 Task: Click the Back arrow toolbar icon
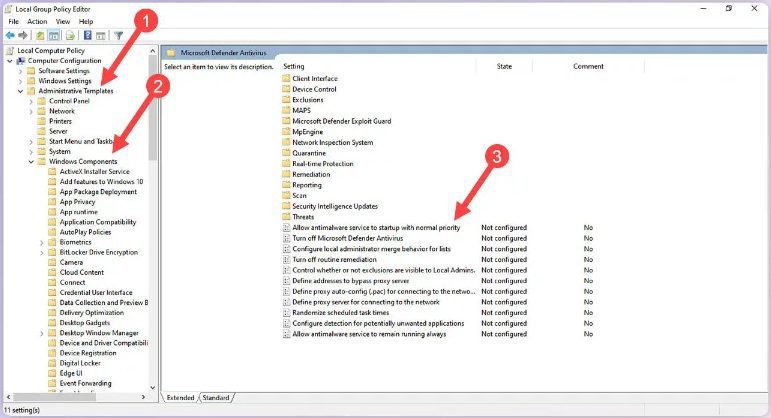click(x=10, y=35)
